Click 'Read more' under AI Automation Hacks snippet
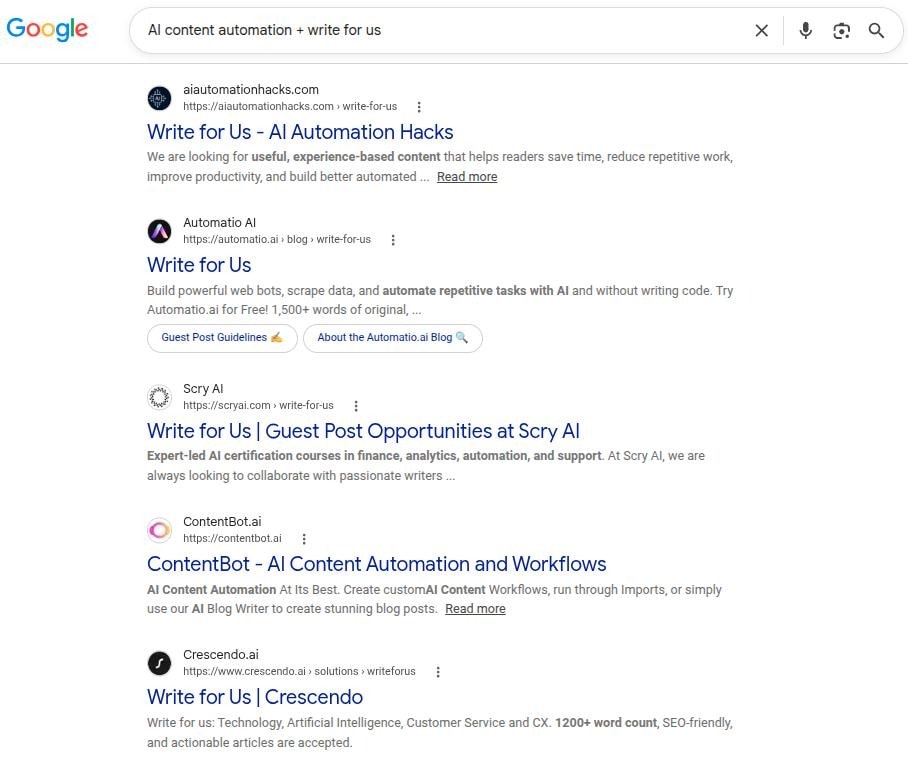The image size is (908, 757). [x=467, y=177]
